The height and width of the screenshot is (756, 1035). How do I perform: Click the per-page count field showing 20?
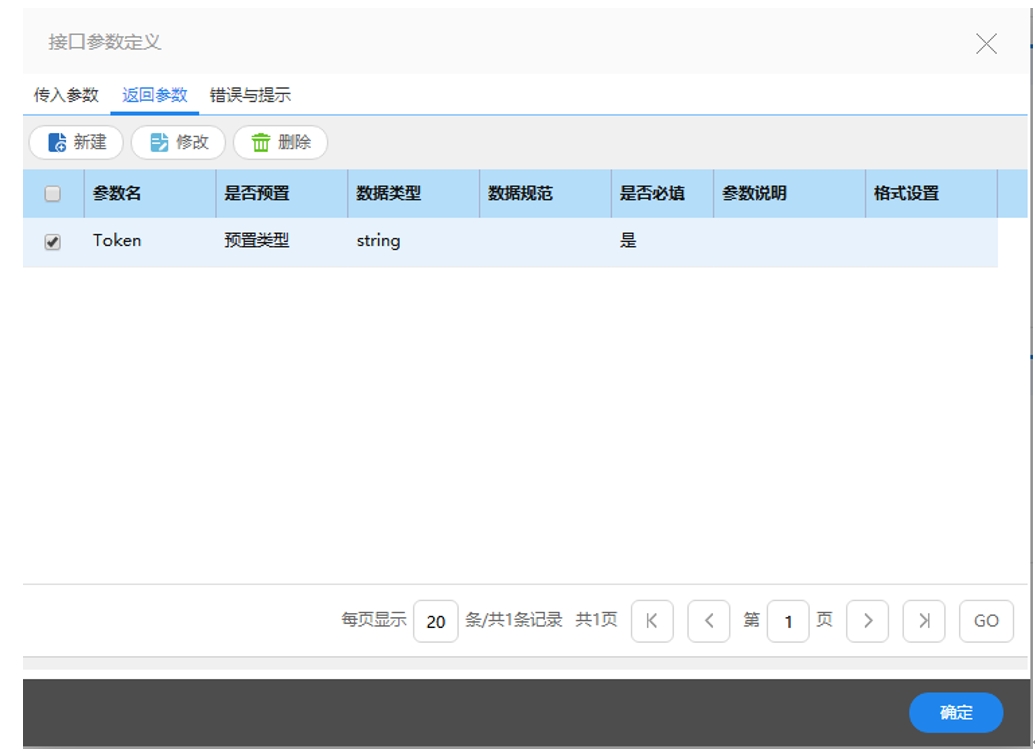click(x=435, y=621)
